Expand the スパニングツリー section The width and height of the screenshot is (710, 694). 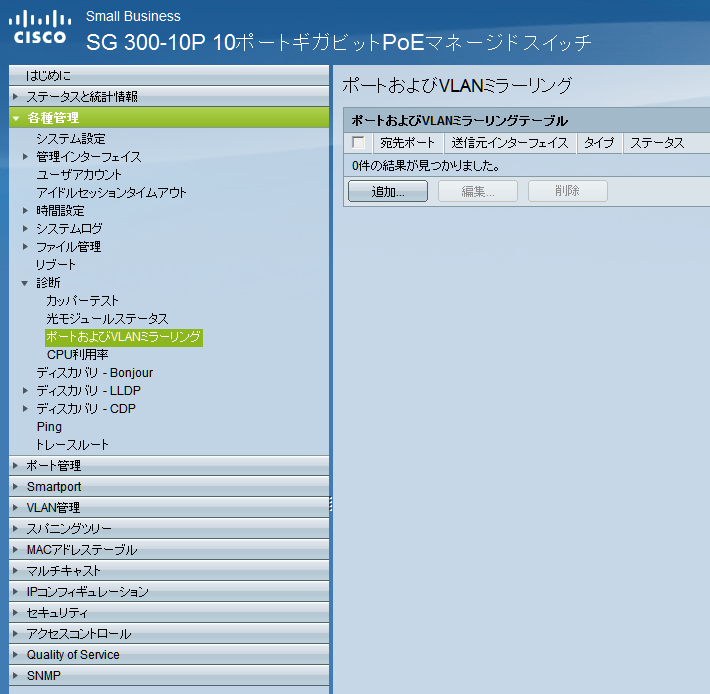pos(169,528)
